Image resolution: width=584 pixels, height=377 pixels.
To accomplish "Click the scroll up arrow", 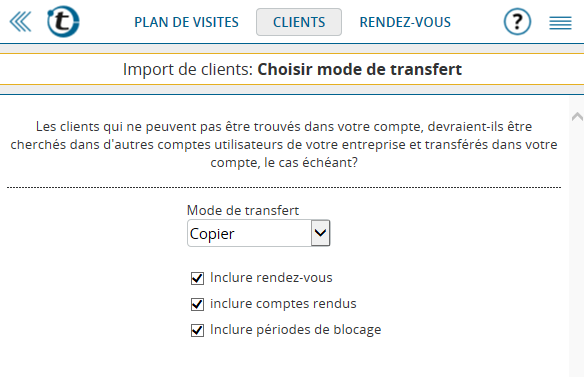I will point(577,117).
